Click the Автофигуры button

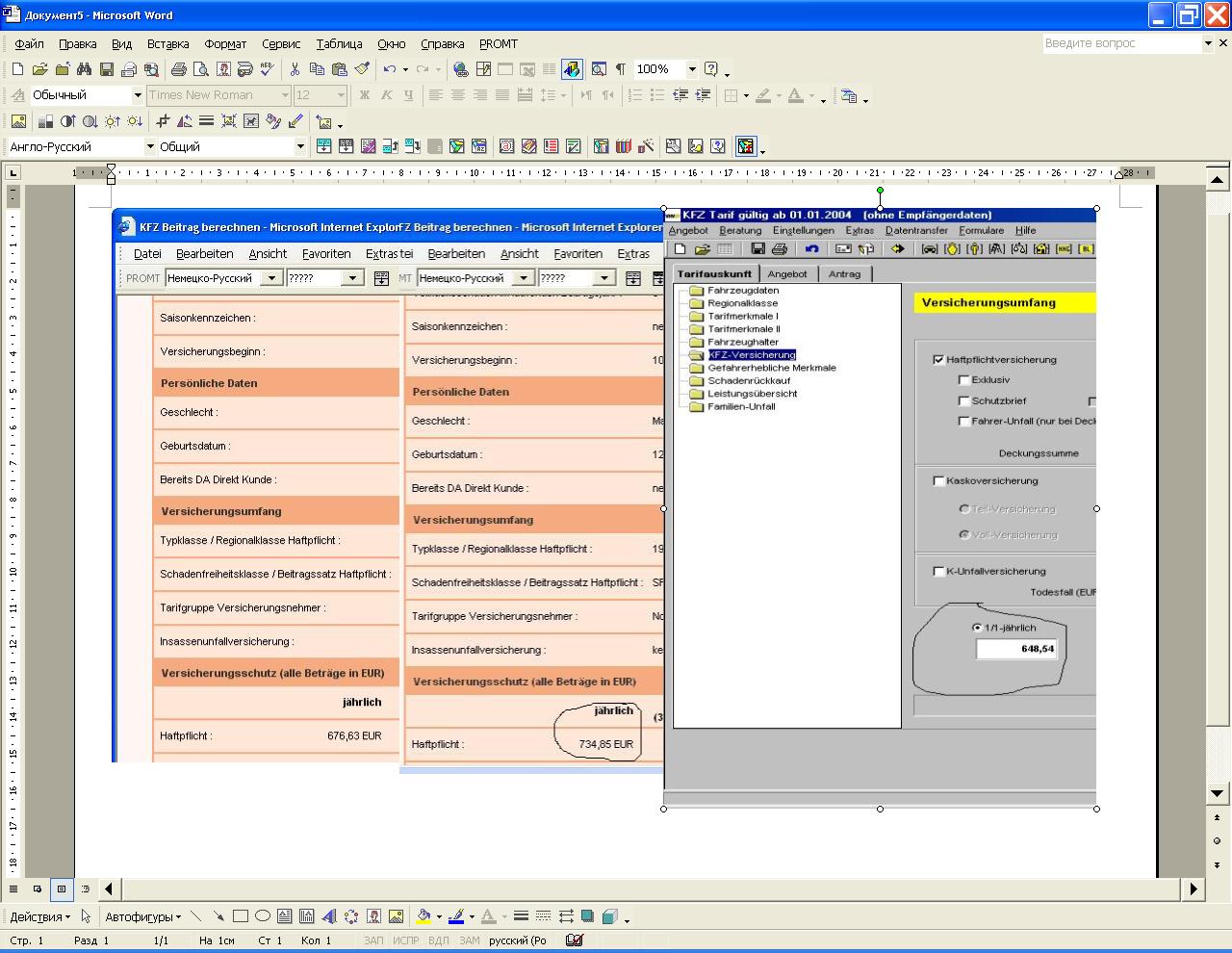pos(142,916)
